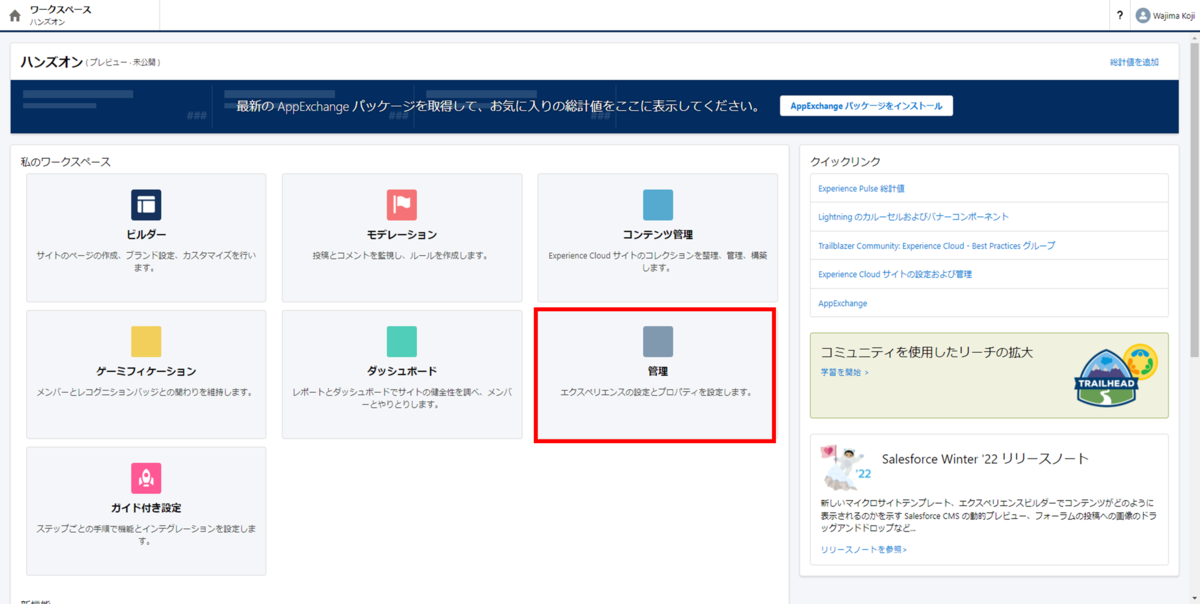Open the ワークスペース switcher menu
1200x604 pixels.
[x=61, y=15]
